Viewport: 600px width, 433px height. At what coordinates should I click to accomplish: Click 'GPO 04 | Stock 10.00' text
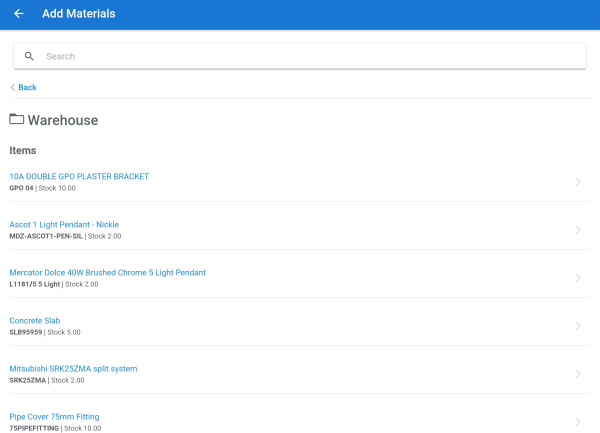[x=42, y=188]
